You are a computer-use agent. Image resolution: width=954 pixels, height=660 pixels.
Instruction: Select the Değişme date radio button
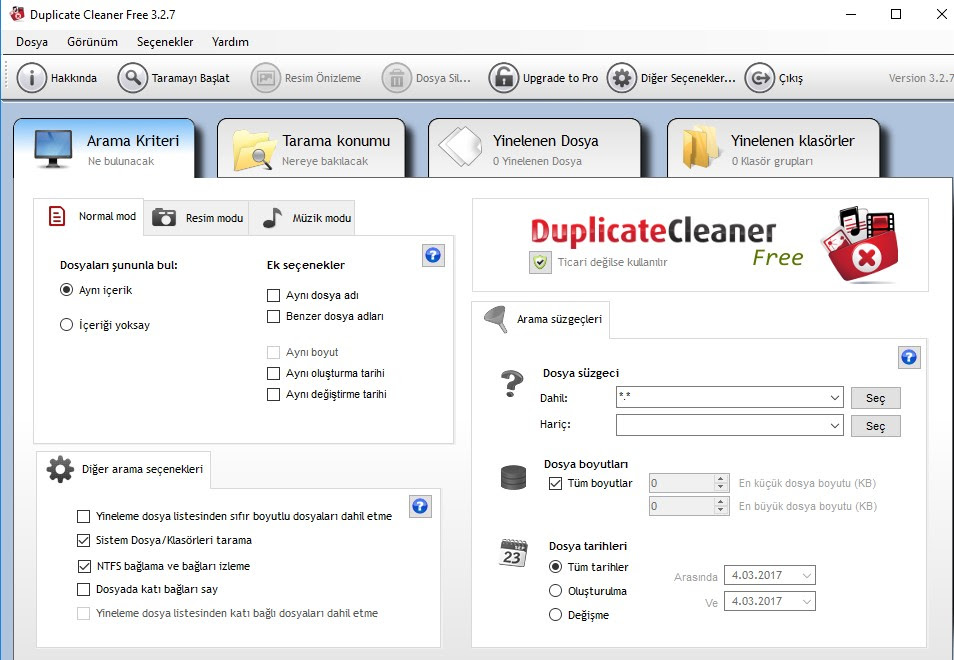pos(555,615)
